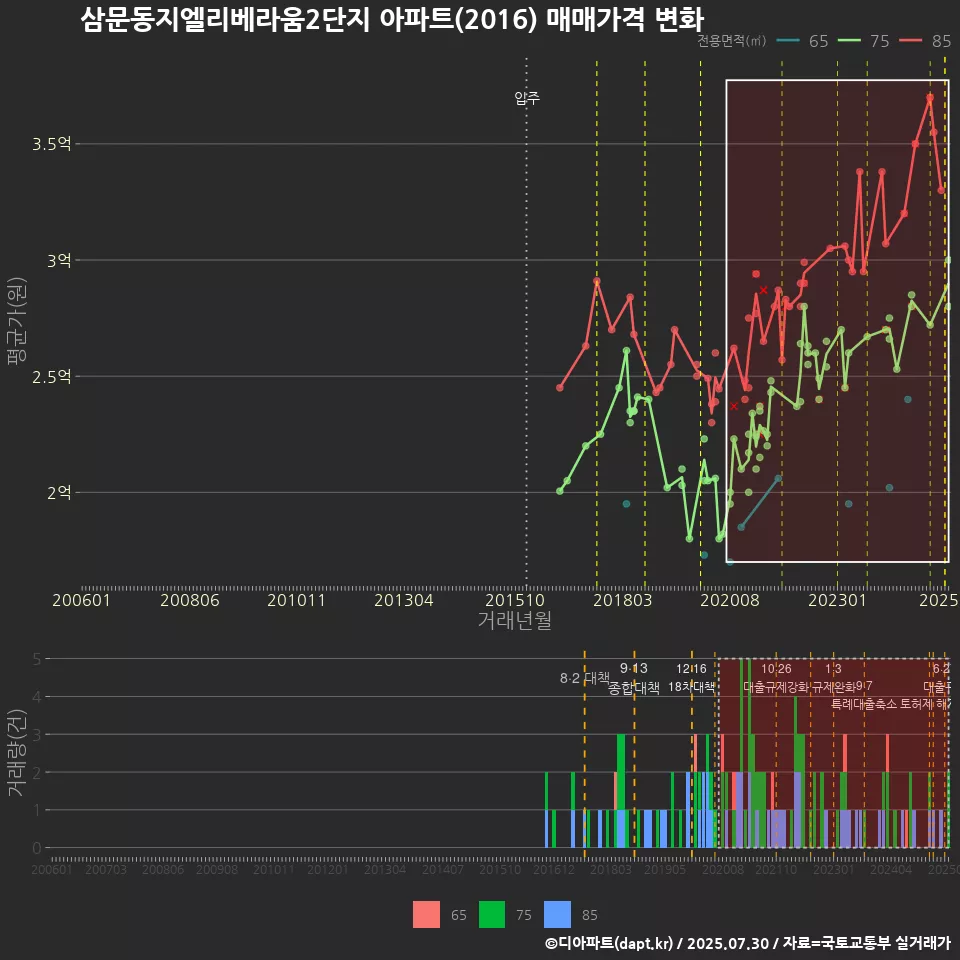
Task: Click 201905 on the volume chart x-axis
Action: click(665, 869)
